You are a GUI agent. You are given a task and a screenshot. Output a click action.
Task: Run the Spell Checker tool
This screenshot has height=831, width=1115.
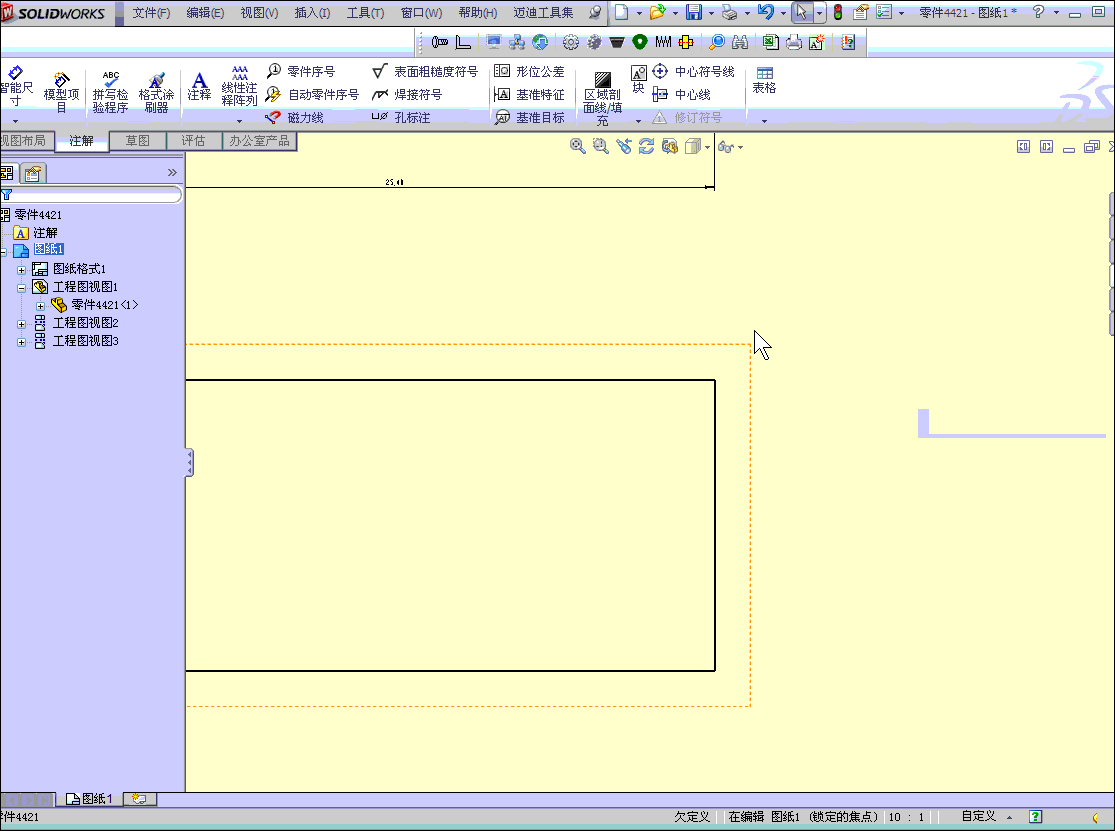tap(110, 92)
